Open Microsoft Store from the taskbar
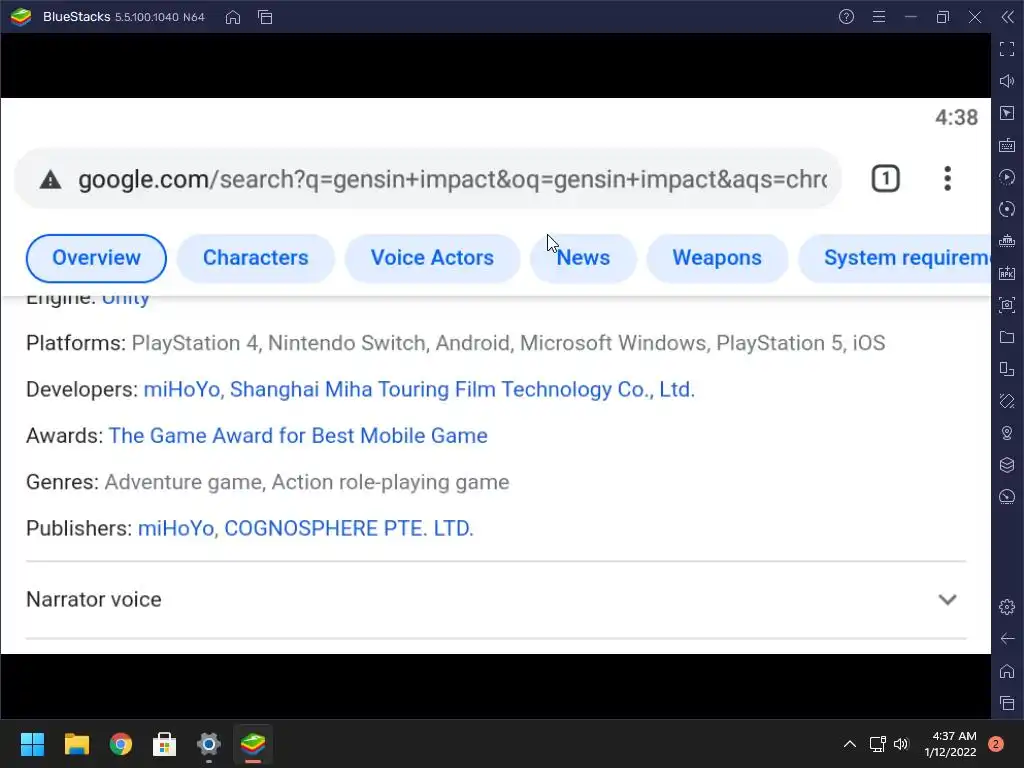Screen dimensions: 1024x768 165,744
